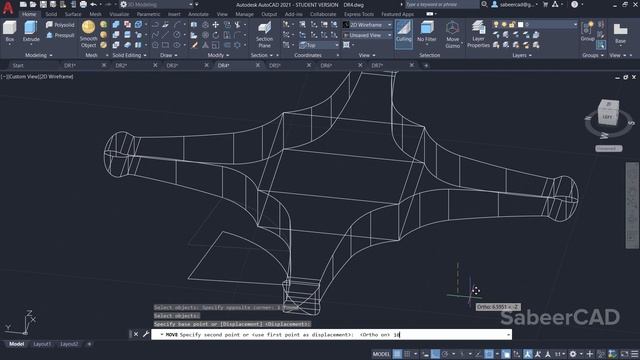640x360 pixels.
Task: Switch to the Solid ribbon tab
Action: [51, 14]
